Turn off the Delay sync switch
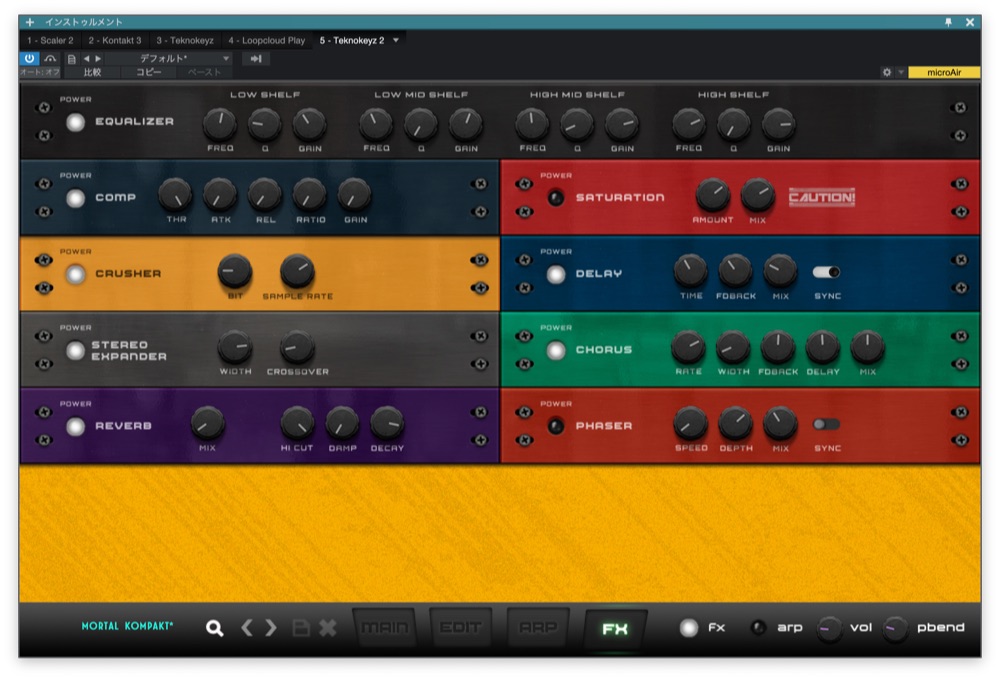The width and height of the screenshot is (1000, 679). tap(826, 272)
